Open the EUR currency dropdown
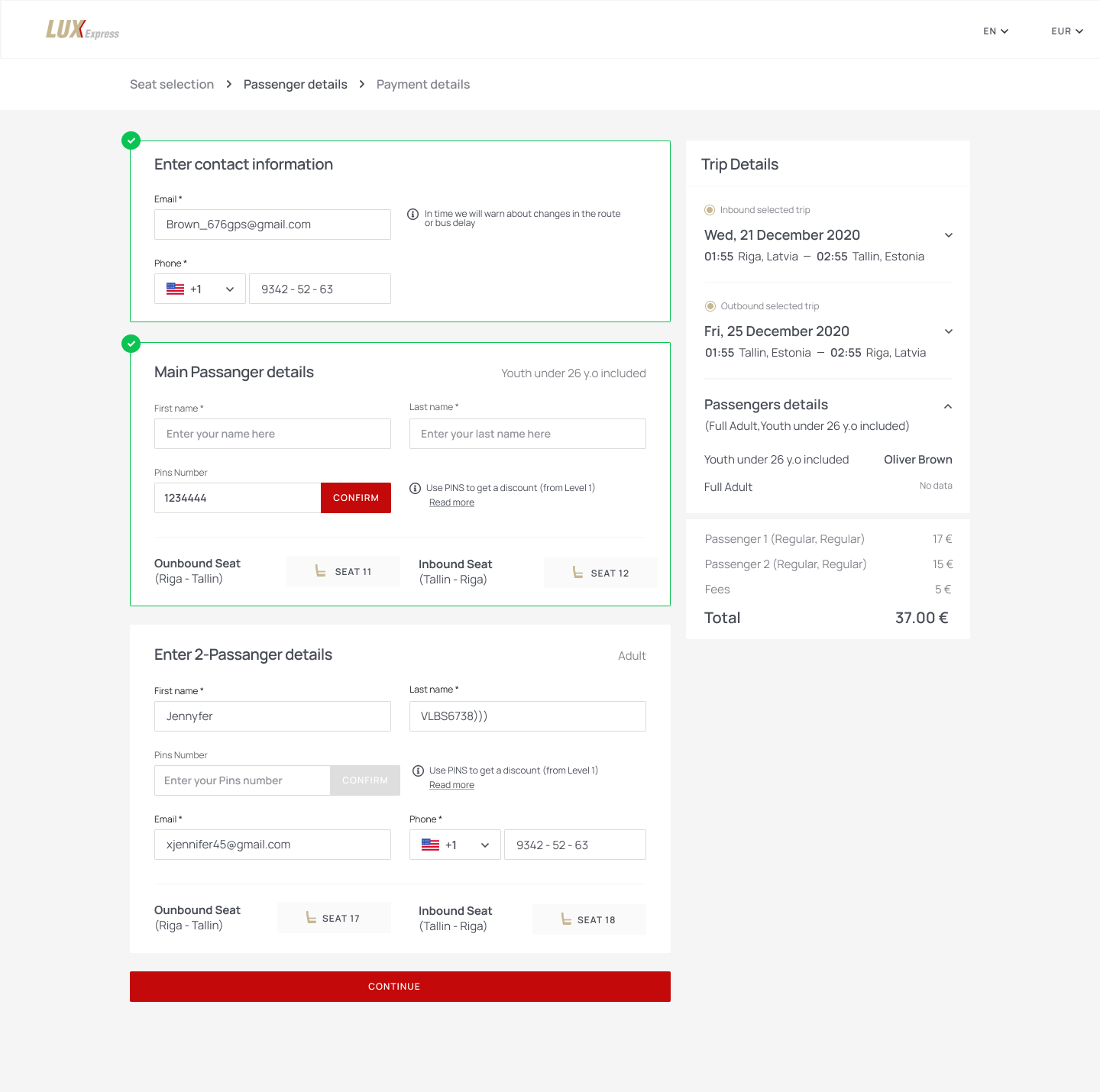This screenshot has width=1100, height=1092. 1067,31
